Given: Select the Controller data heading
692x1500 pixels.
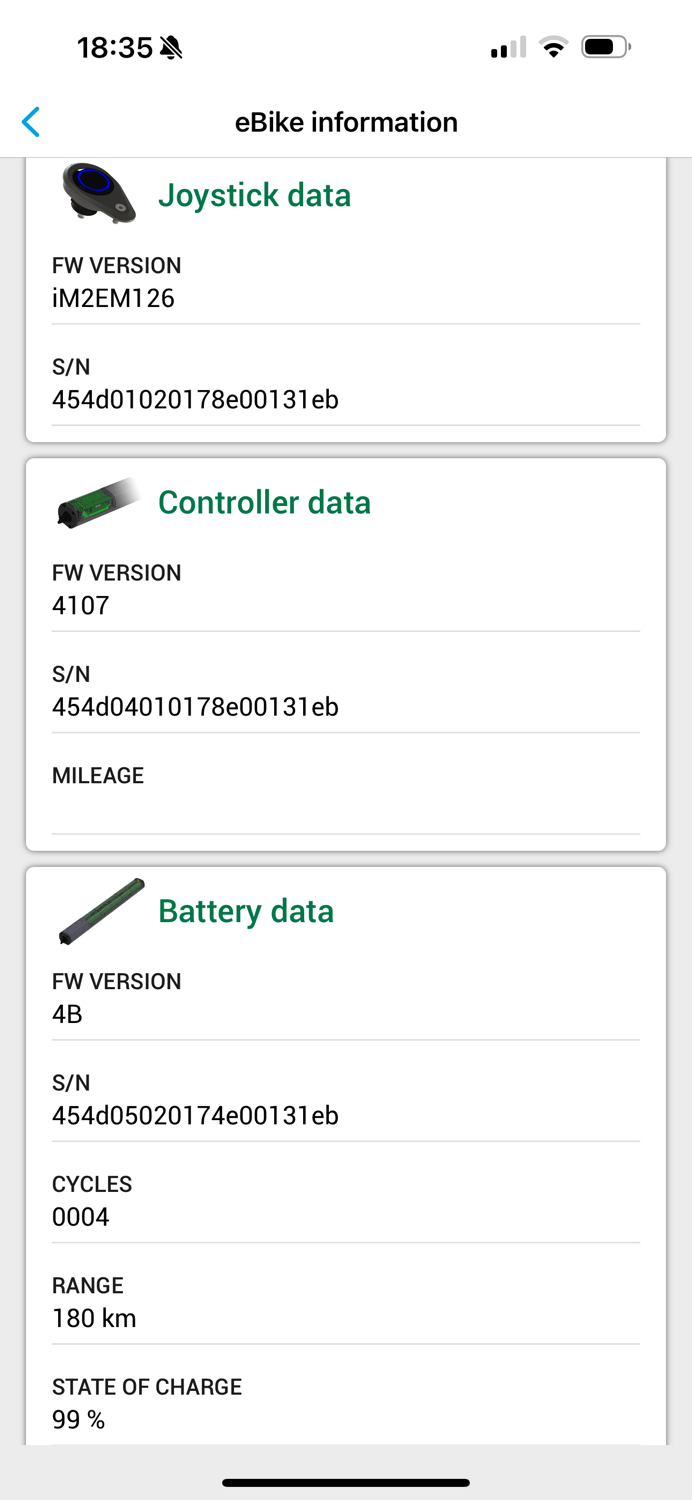Looking at the screenshot, I should (264, 502).
